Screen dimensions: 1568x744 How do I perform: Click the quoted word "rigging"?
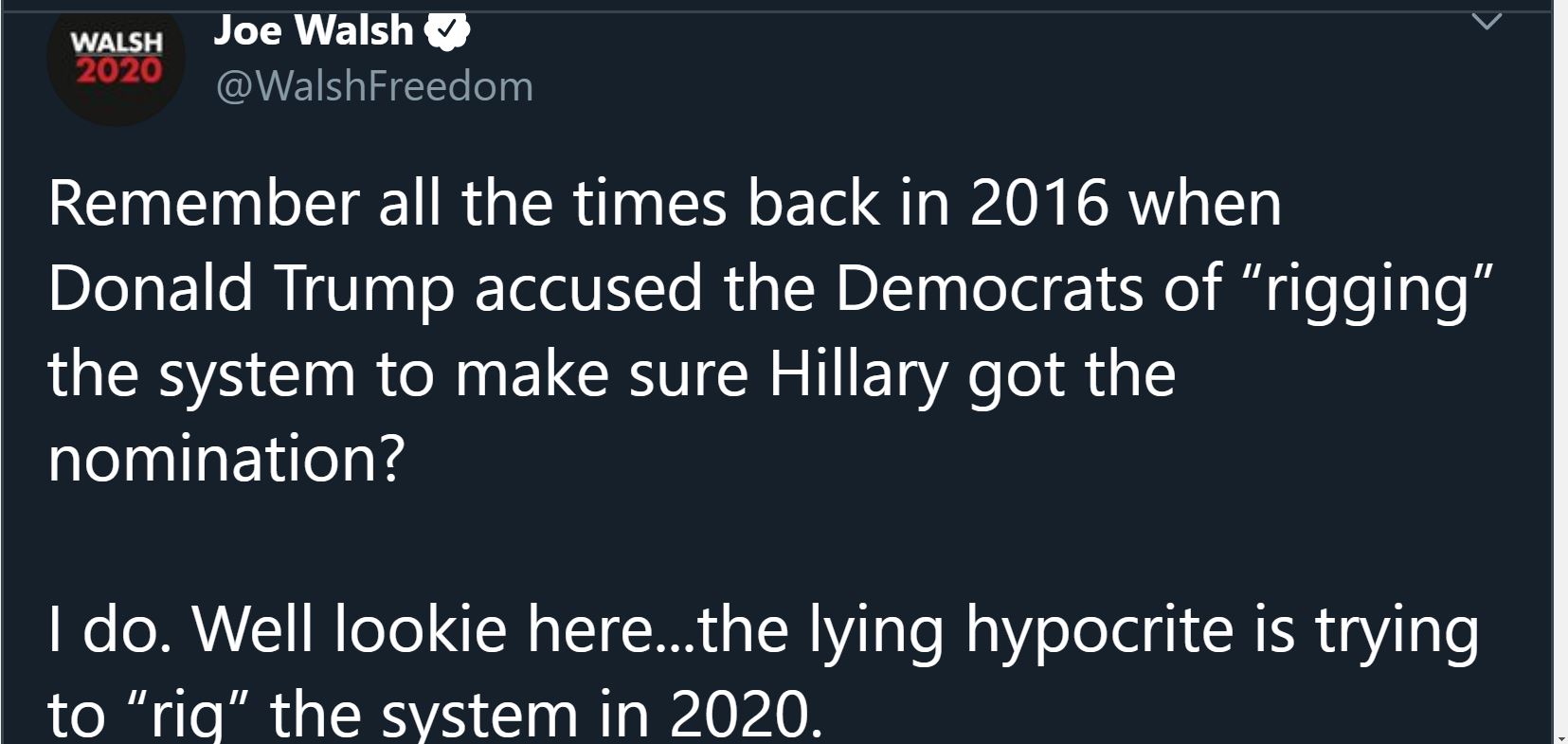click(x=1367, y=290)
